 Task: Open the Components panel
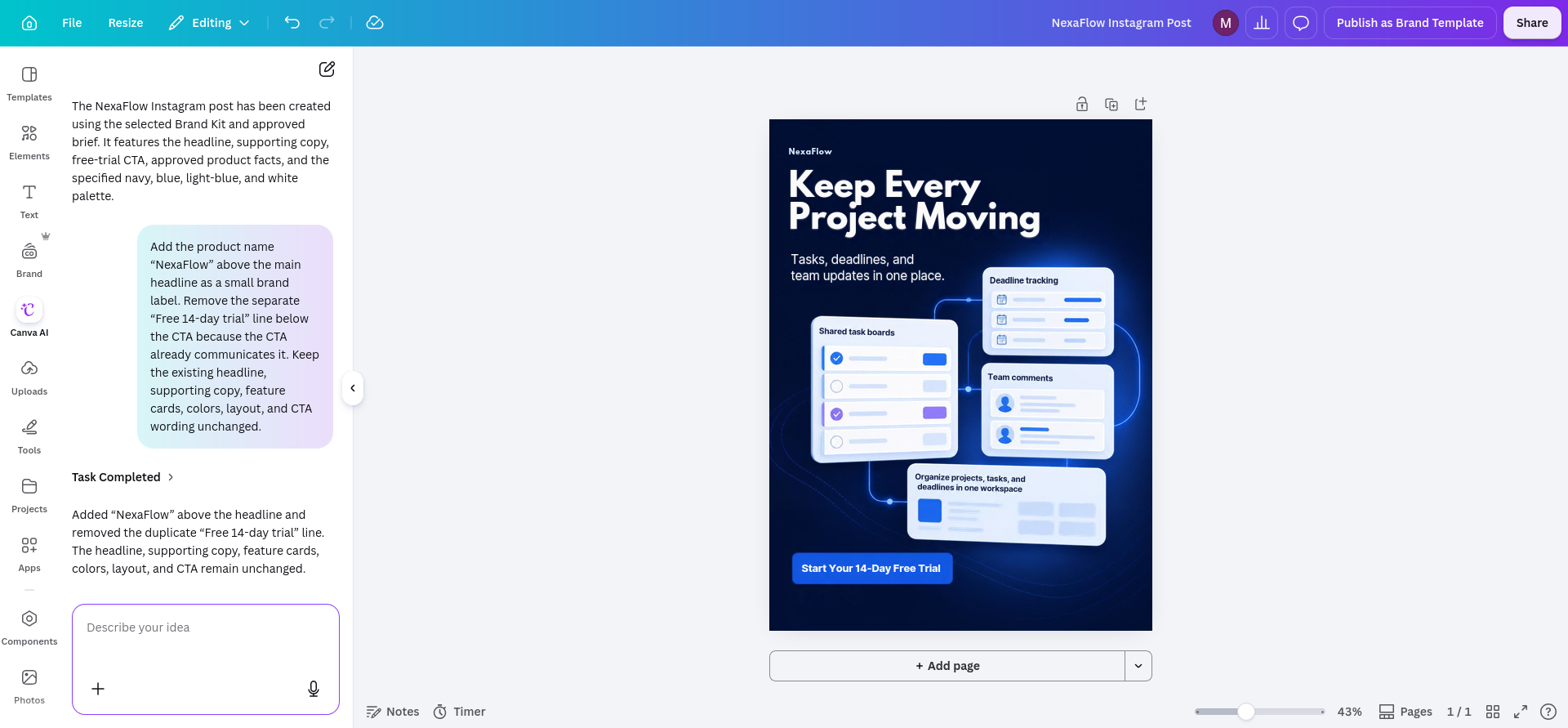point(29,628)
